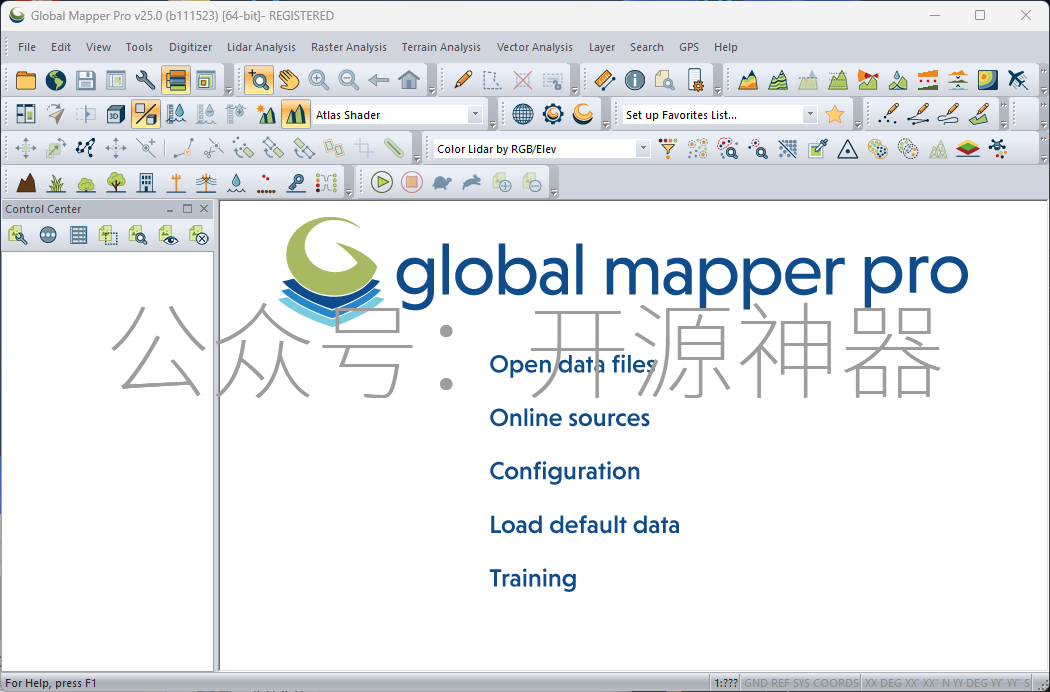Open the Digitizer menu
Viewport: 1050px width, 692px height.
(x=190, y=47)
